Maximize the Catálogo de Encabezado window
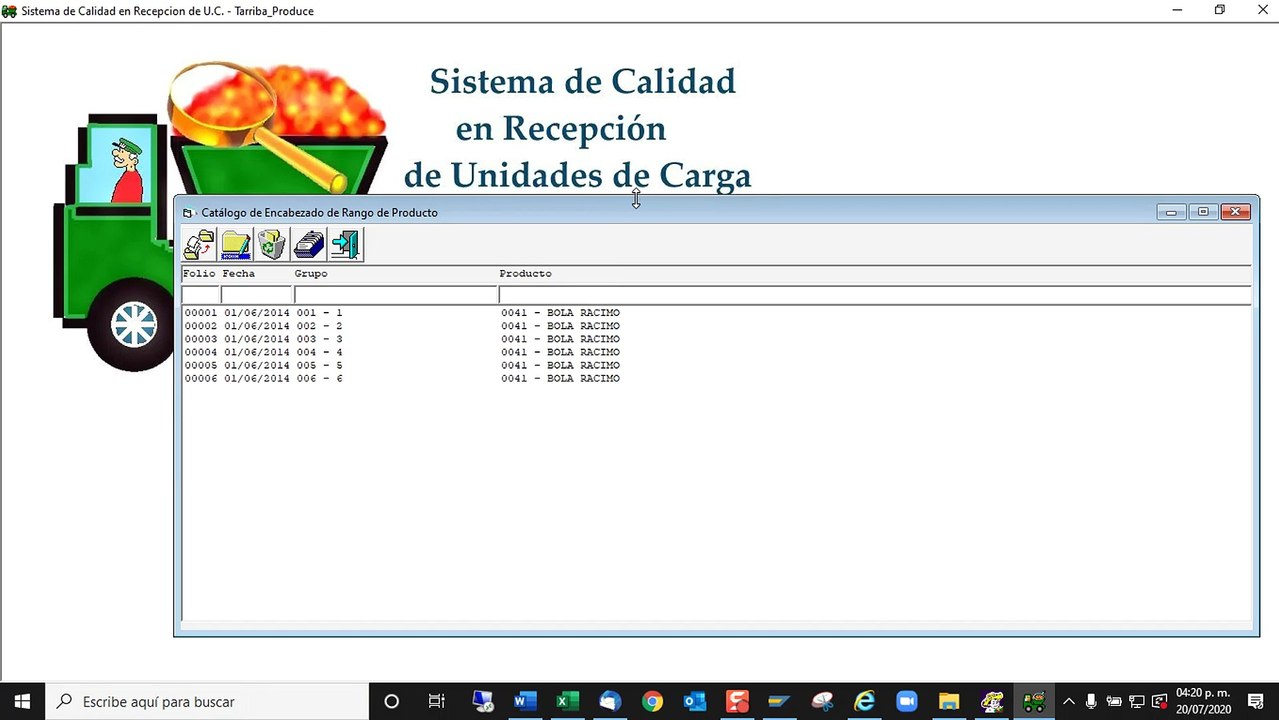This screenshot has width=1279, height=720. 1203,212
